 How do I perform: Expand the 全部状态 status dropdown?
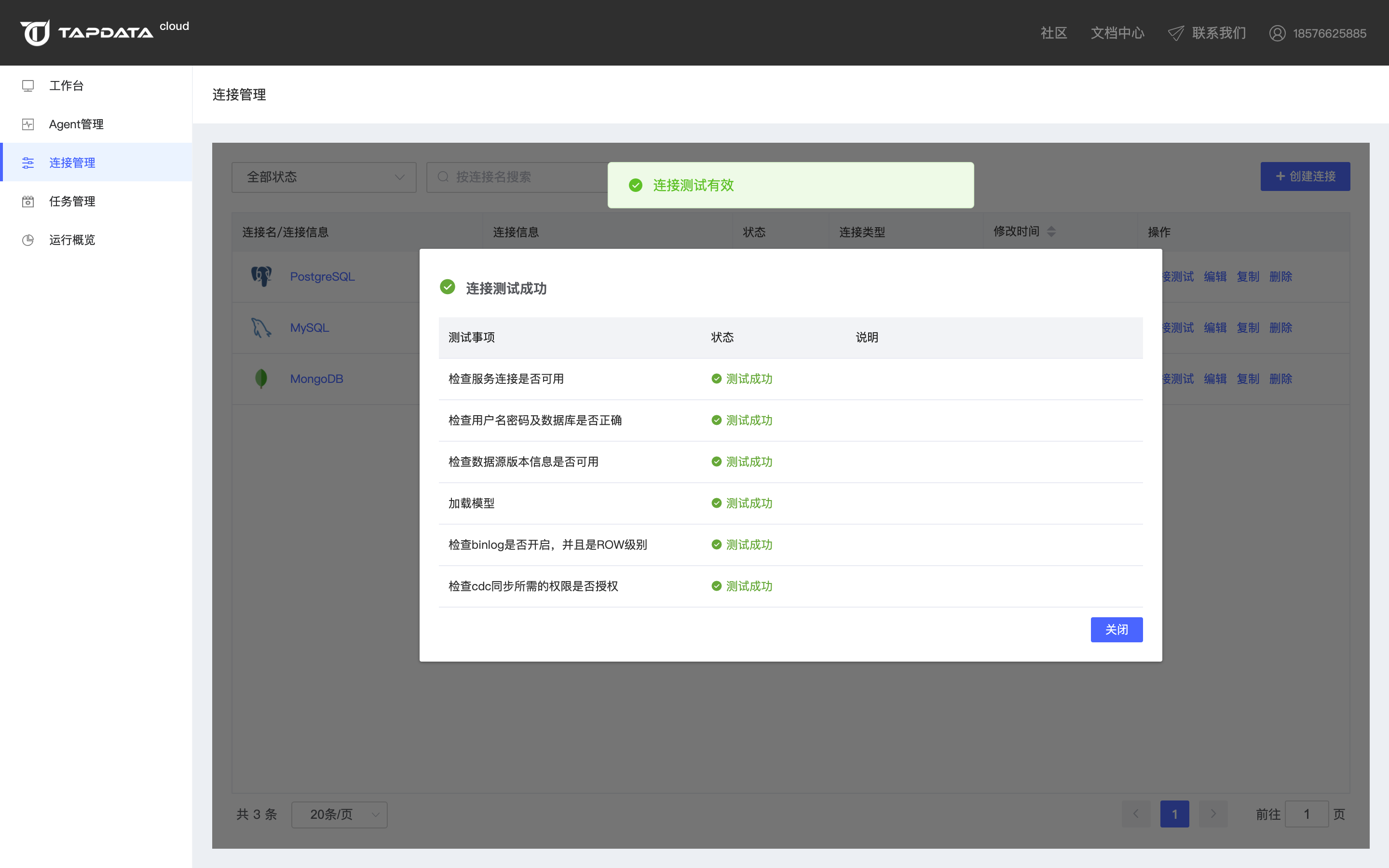tap(324, 177)
